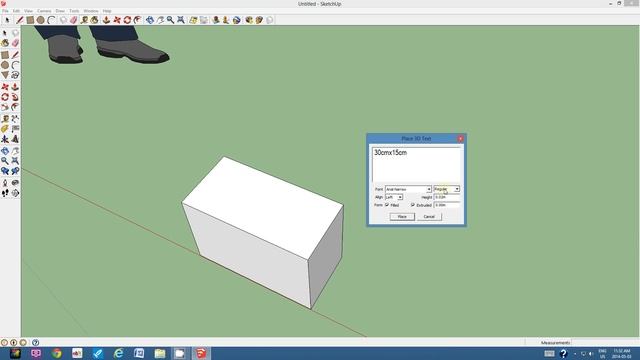Viewport: 640px width, 360px height.
Task: Select the Section Plane tool
Action: coord(15,193)
